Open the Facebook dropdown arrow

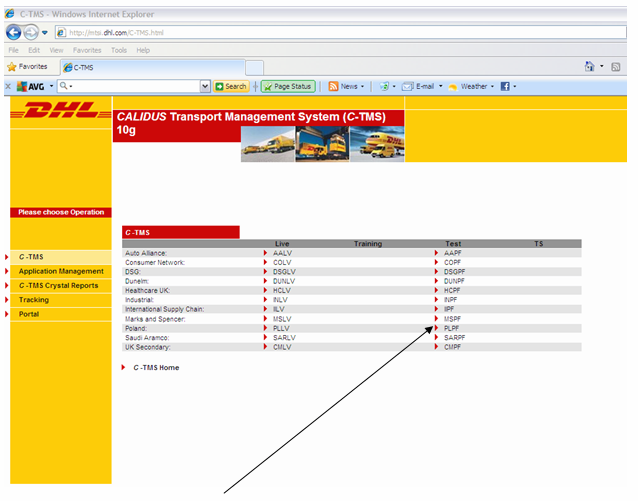(x=515, y=86)
